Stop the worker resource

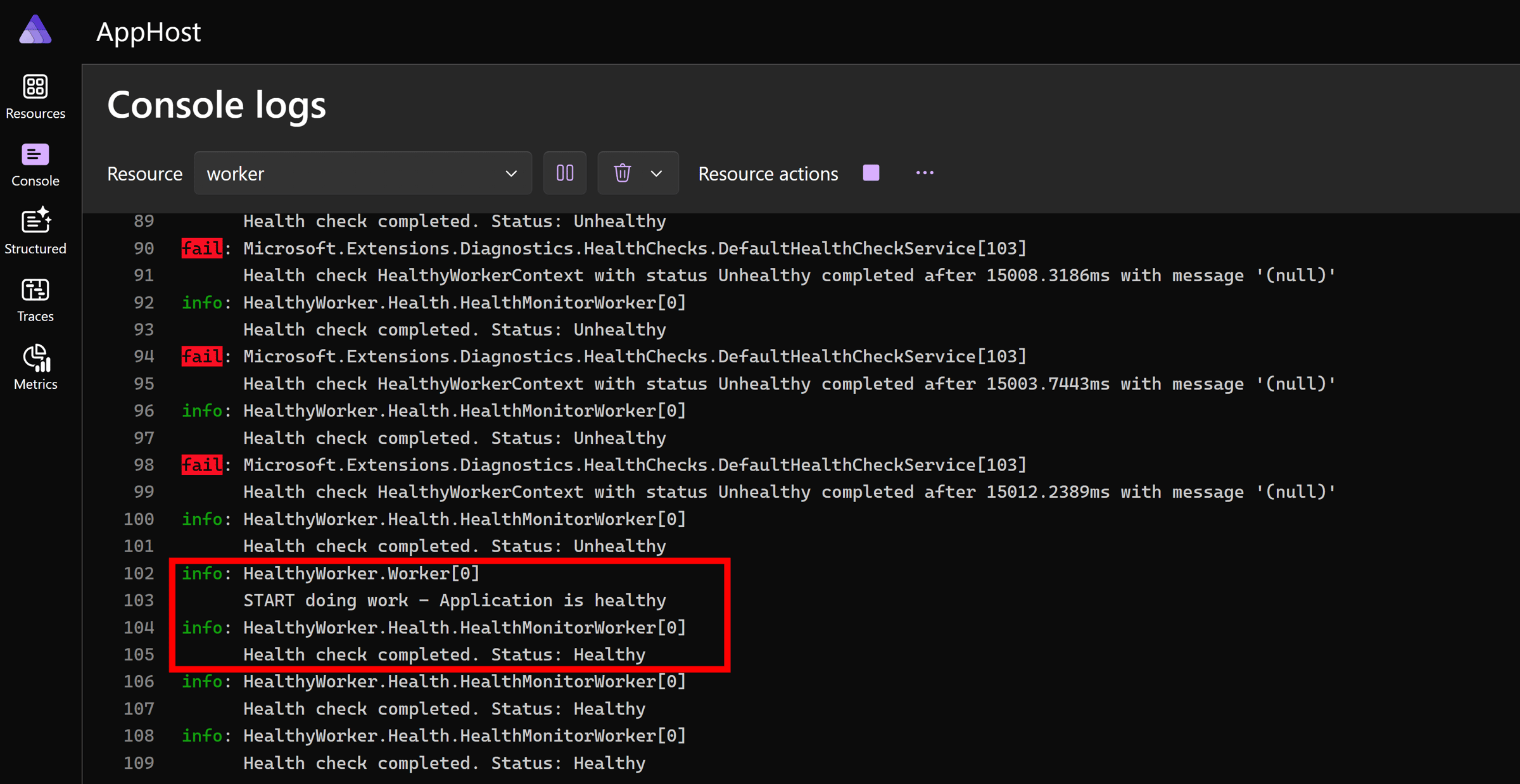tap(871, 173)
